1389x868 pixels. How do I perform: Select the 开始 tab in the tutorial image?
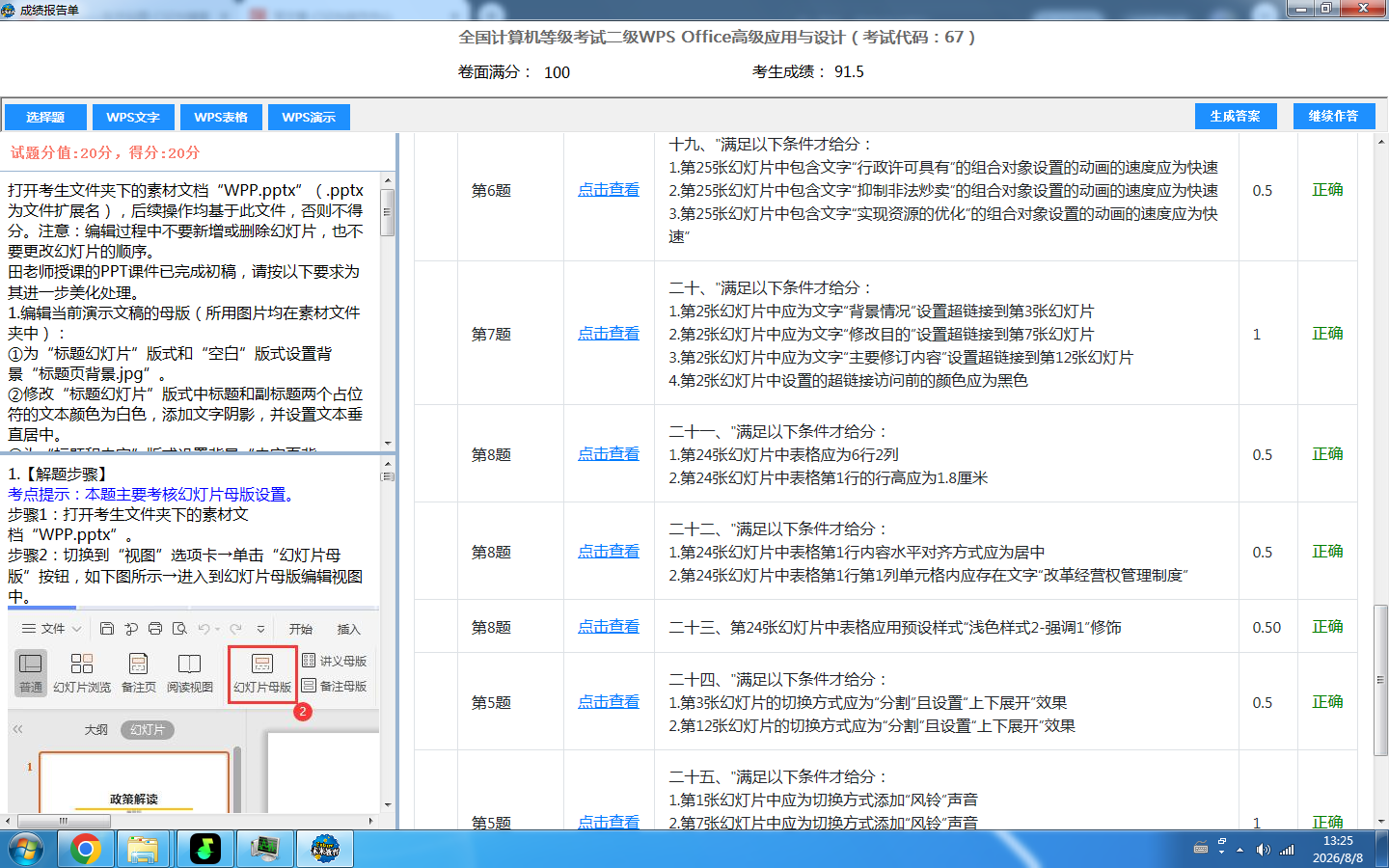point(301,629)
